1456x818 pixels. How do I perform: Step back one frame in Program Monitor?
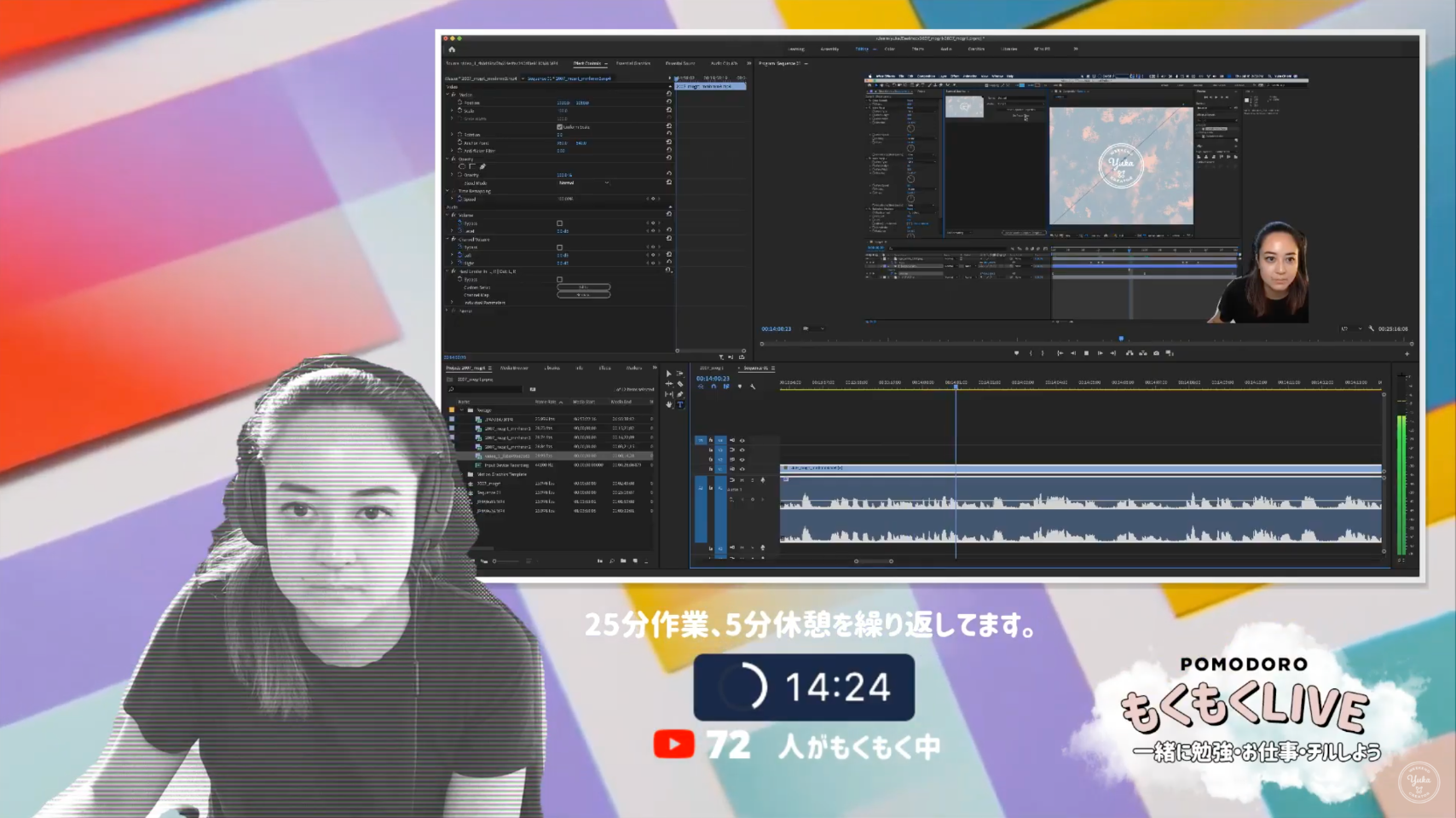(1073, 353)
